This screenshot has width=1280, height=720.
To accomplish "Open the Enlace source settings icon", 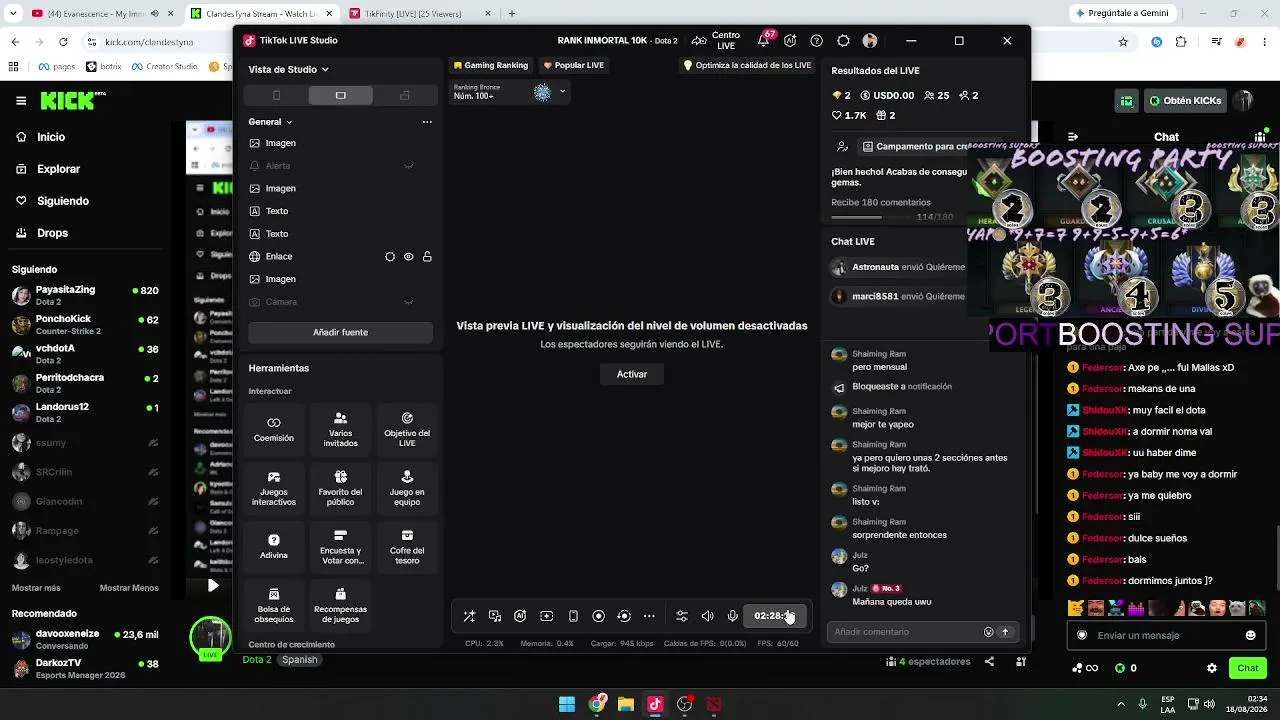I will [390, 257].
